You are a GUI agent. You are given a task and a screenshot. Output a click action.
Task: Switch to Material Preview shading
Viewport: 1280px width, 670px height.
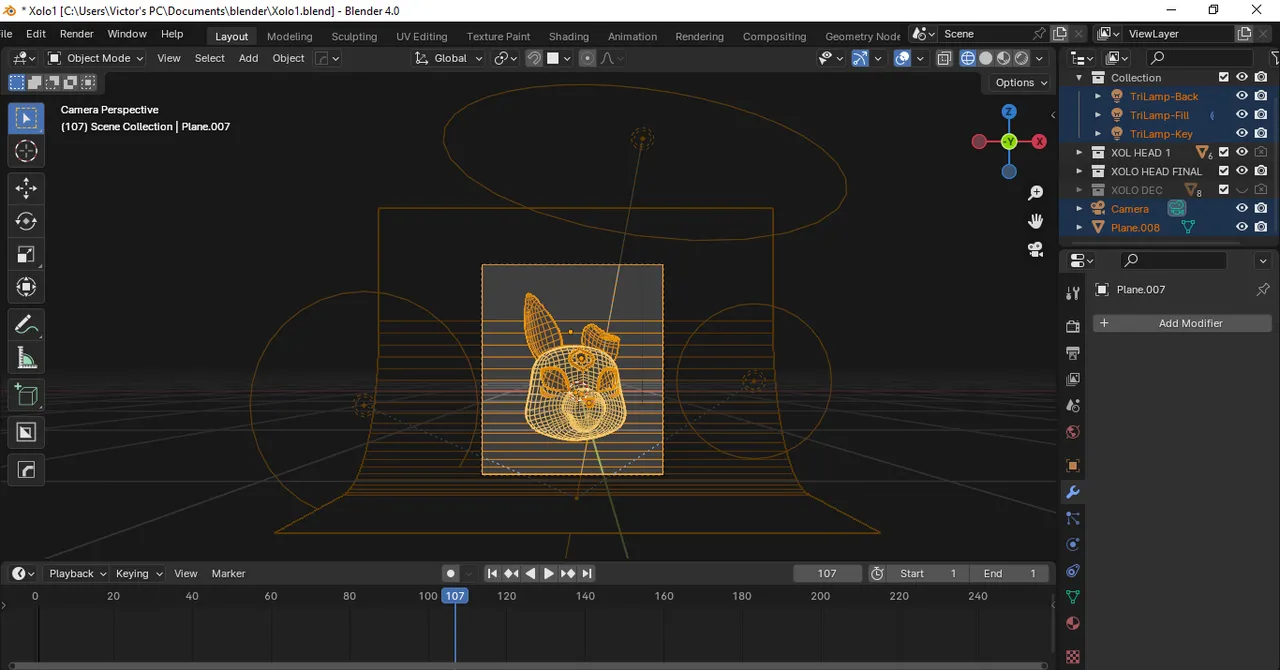point(1004,58)
